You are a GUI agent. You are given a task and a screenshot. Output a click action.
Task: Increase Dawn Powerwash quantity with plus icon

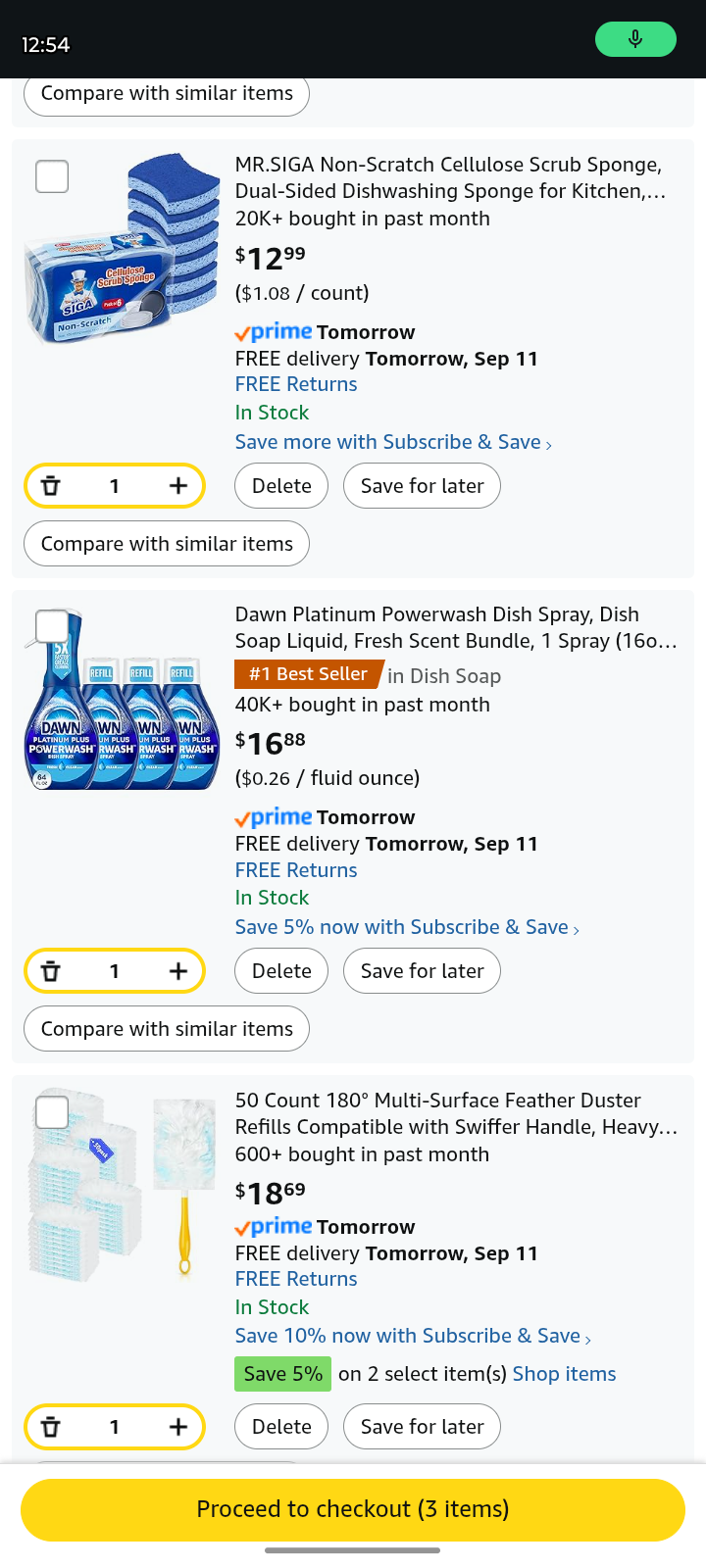coord(177,971)
